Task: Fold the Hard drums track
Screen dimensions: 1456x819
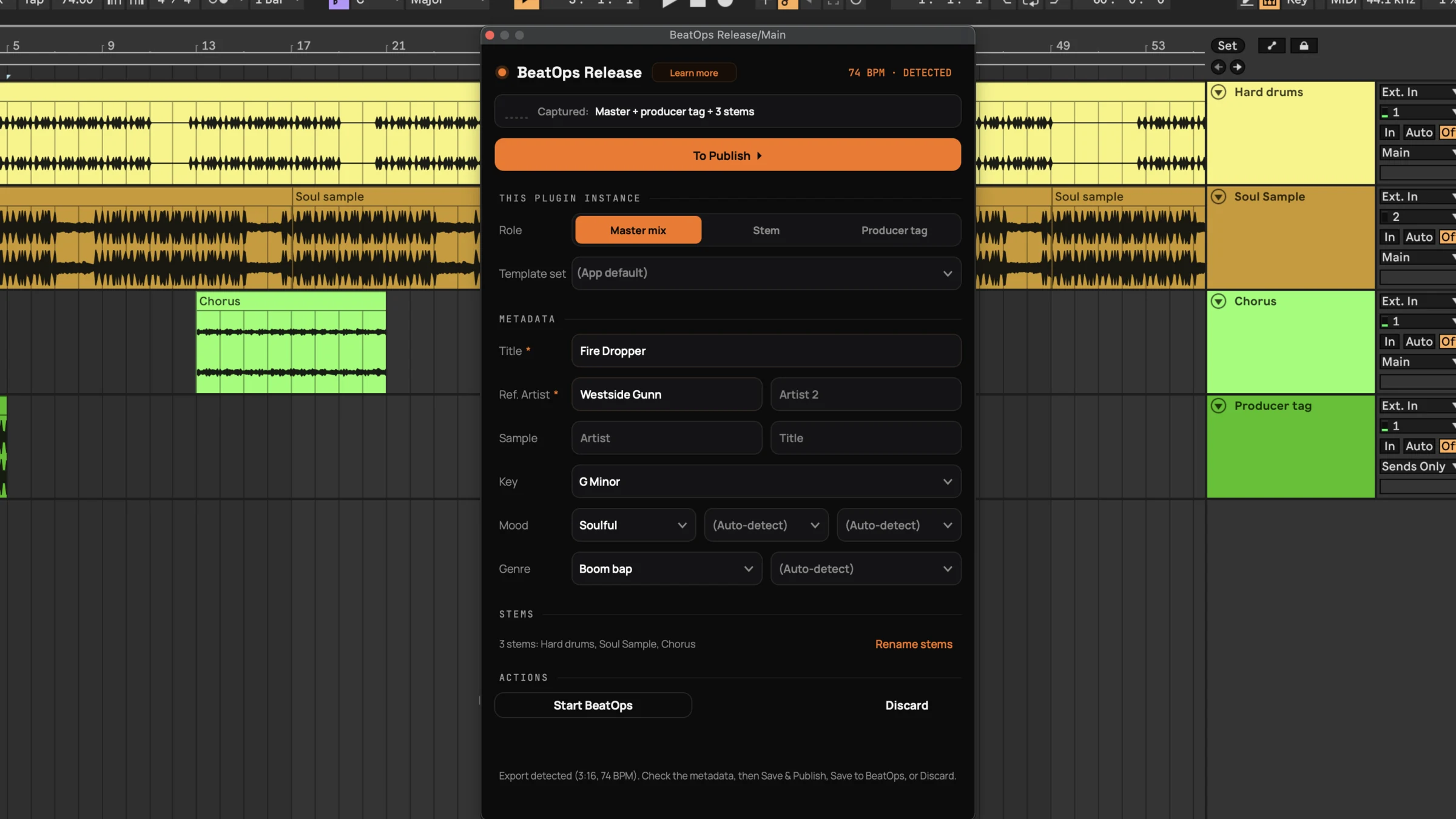Action: tap(1219, 92)
